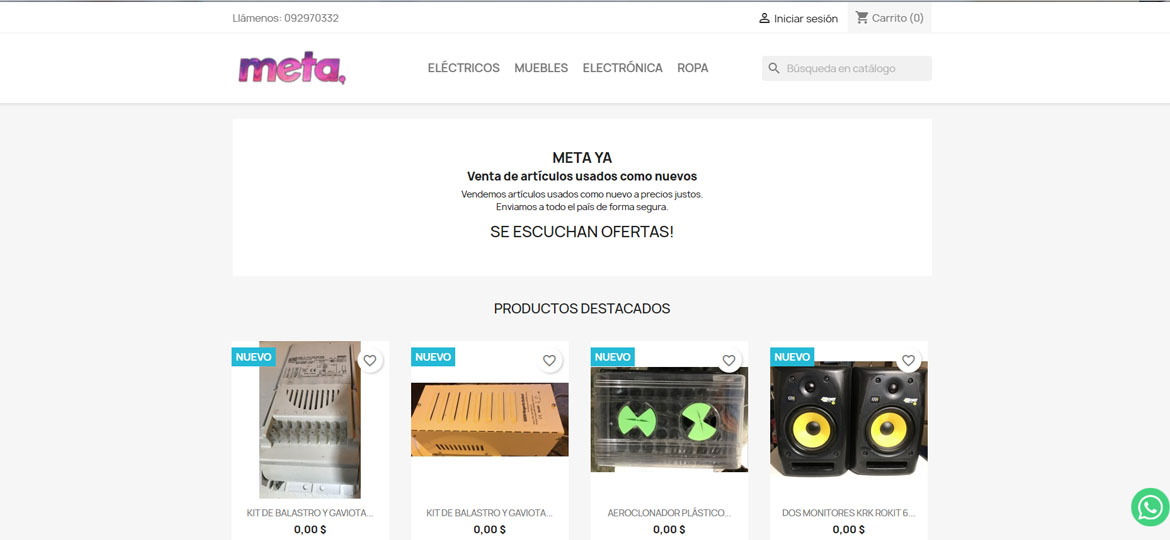Open the ELECTRÓNICA category menu
The image size is (1170, 540).
[622, 68]
